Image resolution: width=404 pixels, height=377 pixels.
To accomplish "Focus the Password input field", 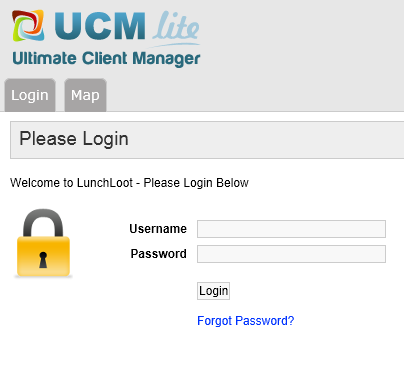I will pos(291,254).
